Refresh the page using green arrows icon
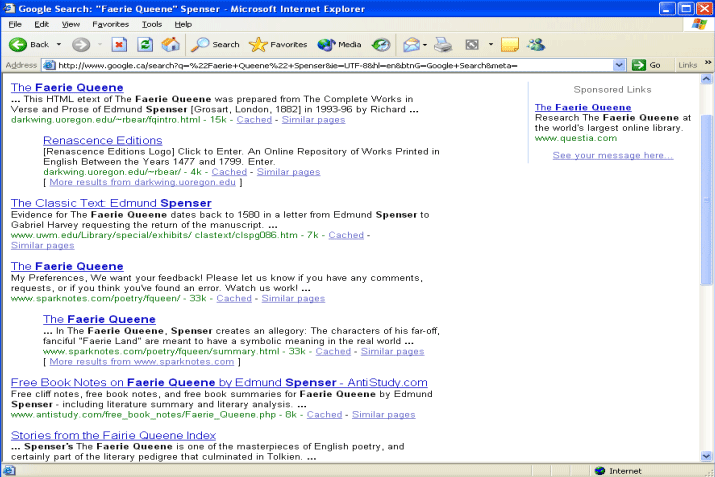Screen dimensions: 715x477 click(x=145, y=45)
